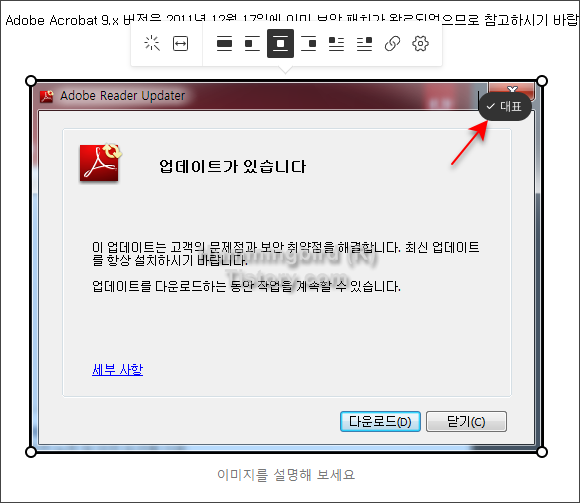
Task: Click the fit-to-width arrows icon
Action: tap(181, 44)
